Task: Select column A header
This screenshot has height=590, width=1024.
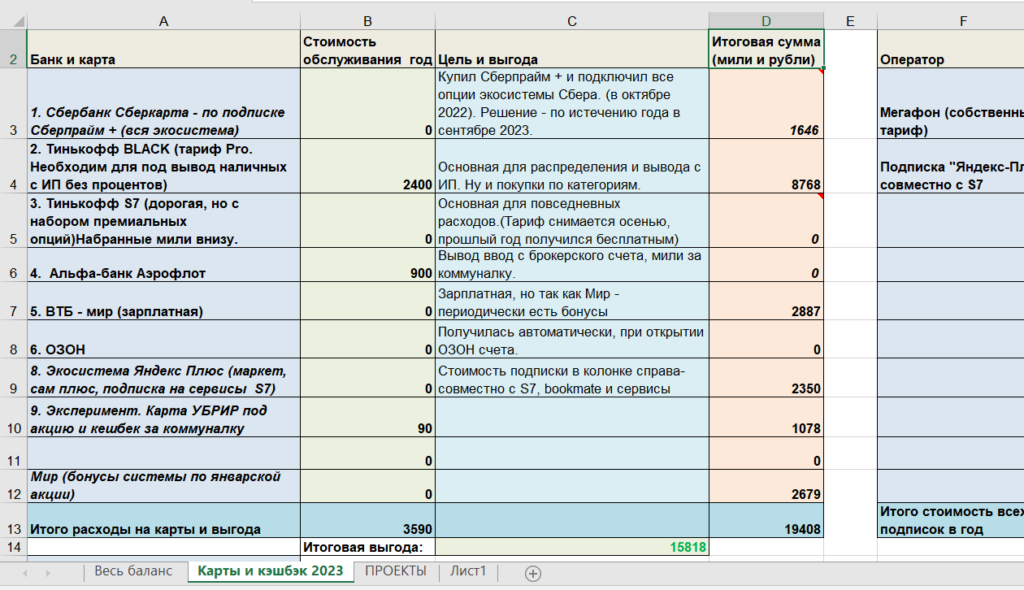Action: pyautogui.click(x=163, y=21)
